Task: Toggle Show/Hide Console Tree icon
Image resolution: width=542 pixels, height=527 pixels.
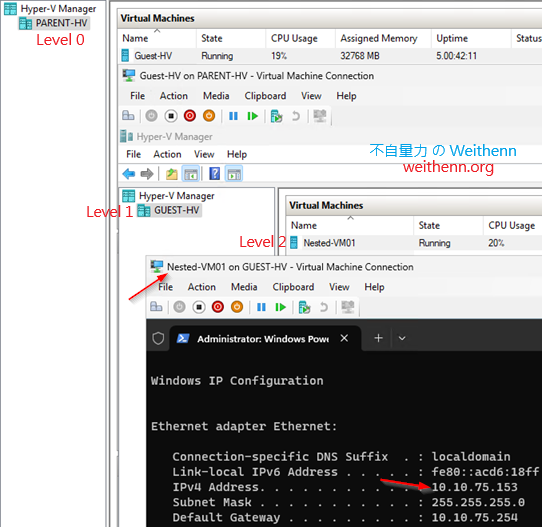Action: [191, 173]
